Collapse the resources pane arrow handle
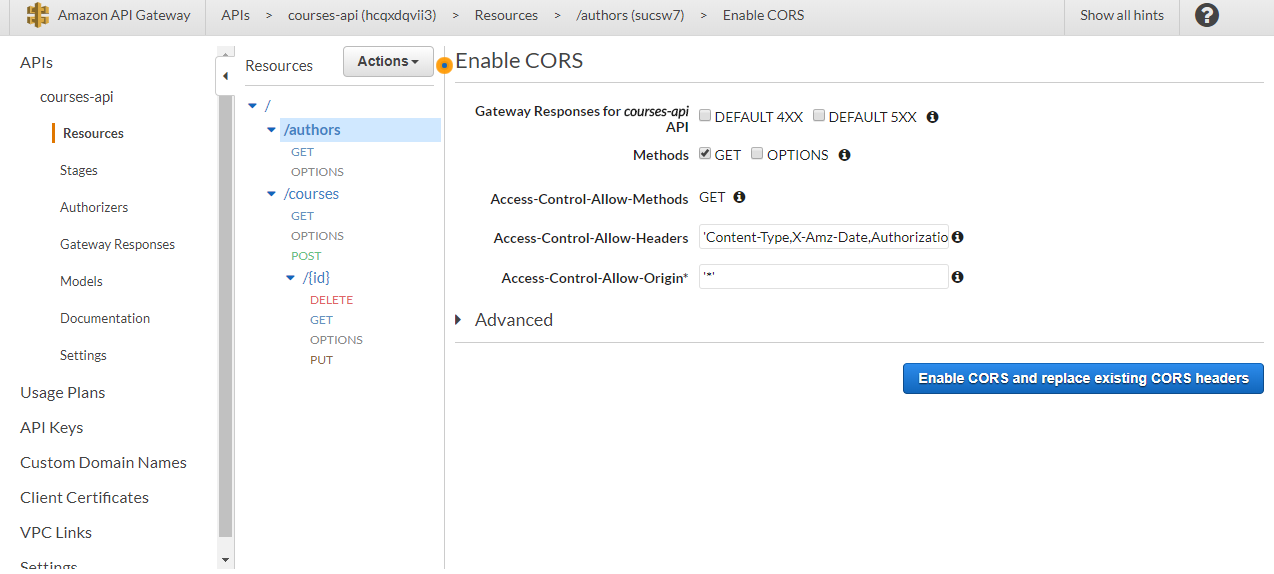Image resolution: width=1274 pixels, height=574 pixels. click(x=225, y=76)
